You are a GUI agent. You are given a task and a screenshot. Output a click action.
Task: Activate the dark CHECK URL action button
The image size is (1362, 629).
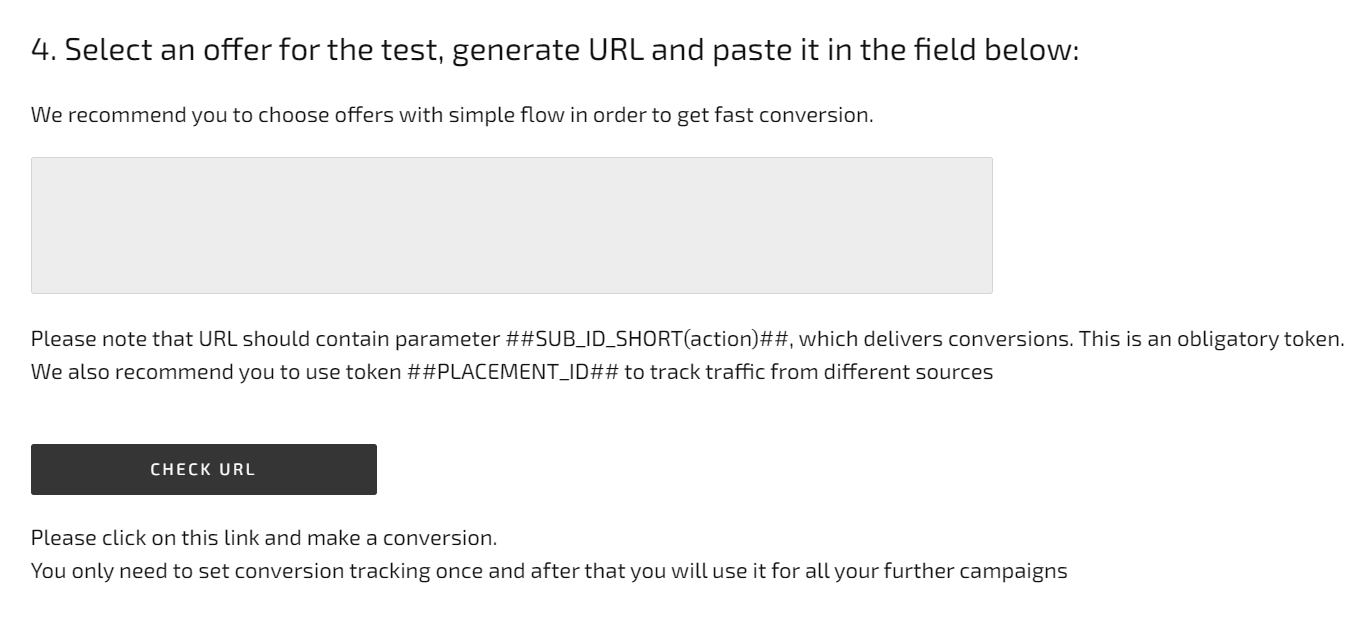(204, 469)
